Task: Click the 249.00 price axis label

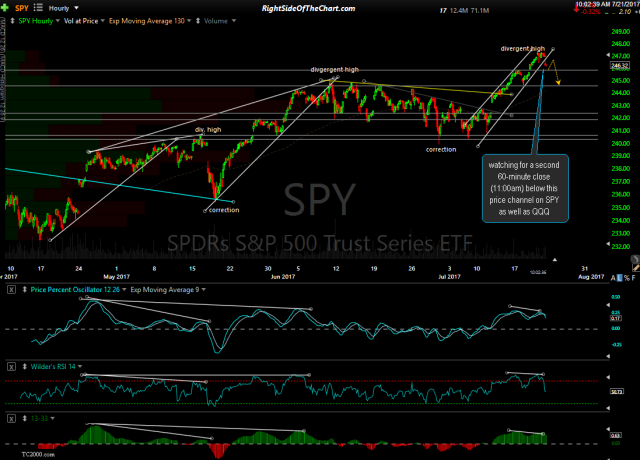Action: pos(620,31)
